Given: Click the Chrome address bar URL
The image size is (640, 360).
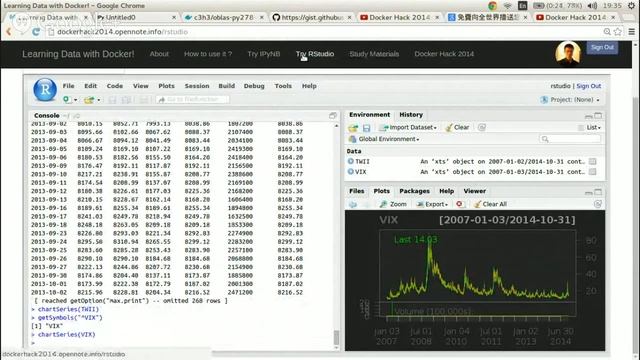Looking at the screenshot, I should (x=122, y=32).
